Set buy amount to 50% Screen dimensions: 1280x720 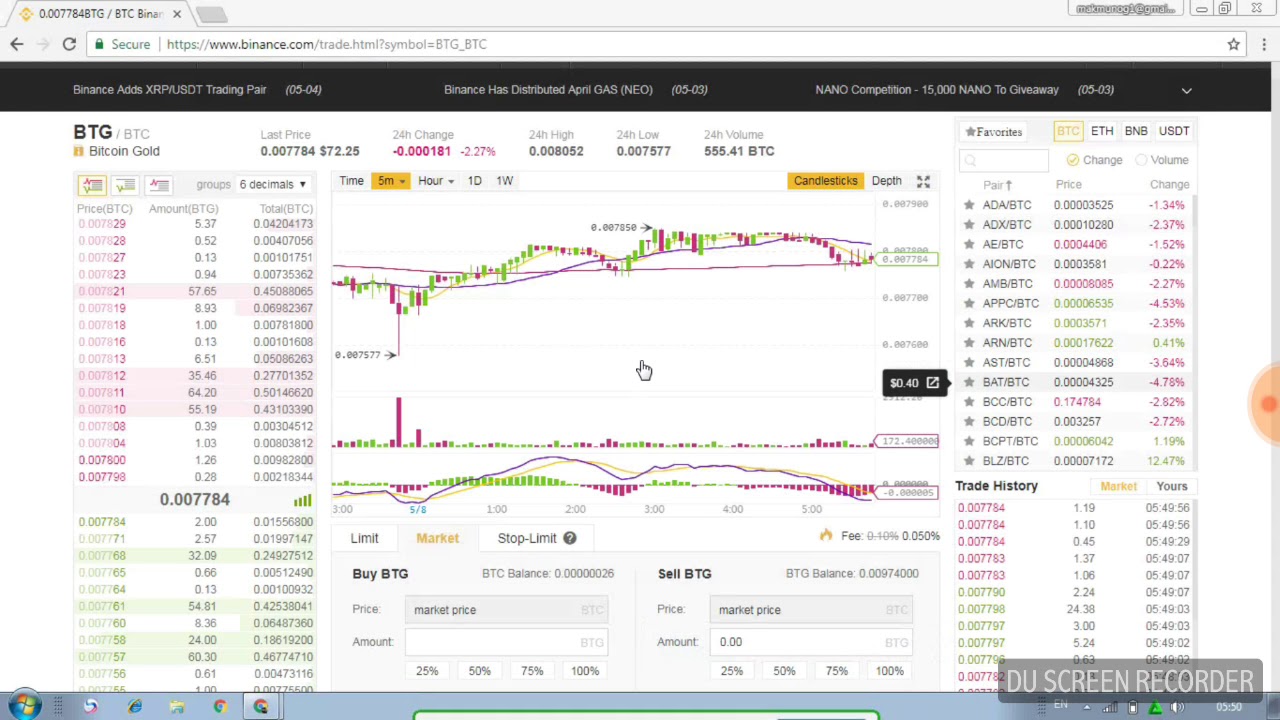pos(479,671)
